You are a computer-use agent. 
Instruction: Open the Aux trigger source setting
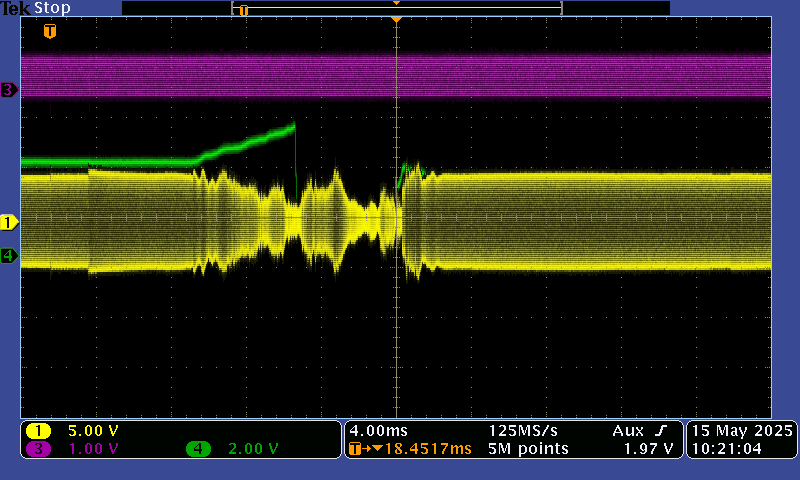629,430
